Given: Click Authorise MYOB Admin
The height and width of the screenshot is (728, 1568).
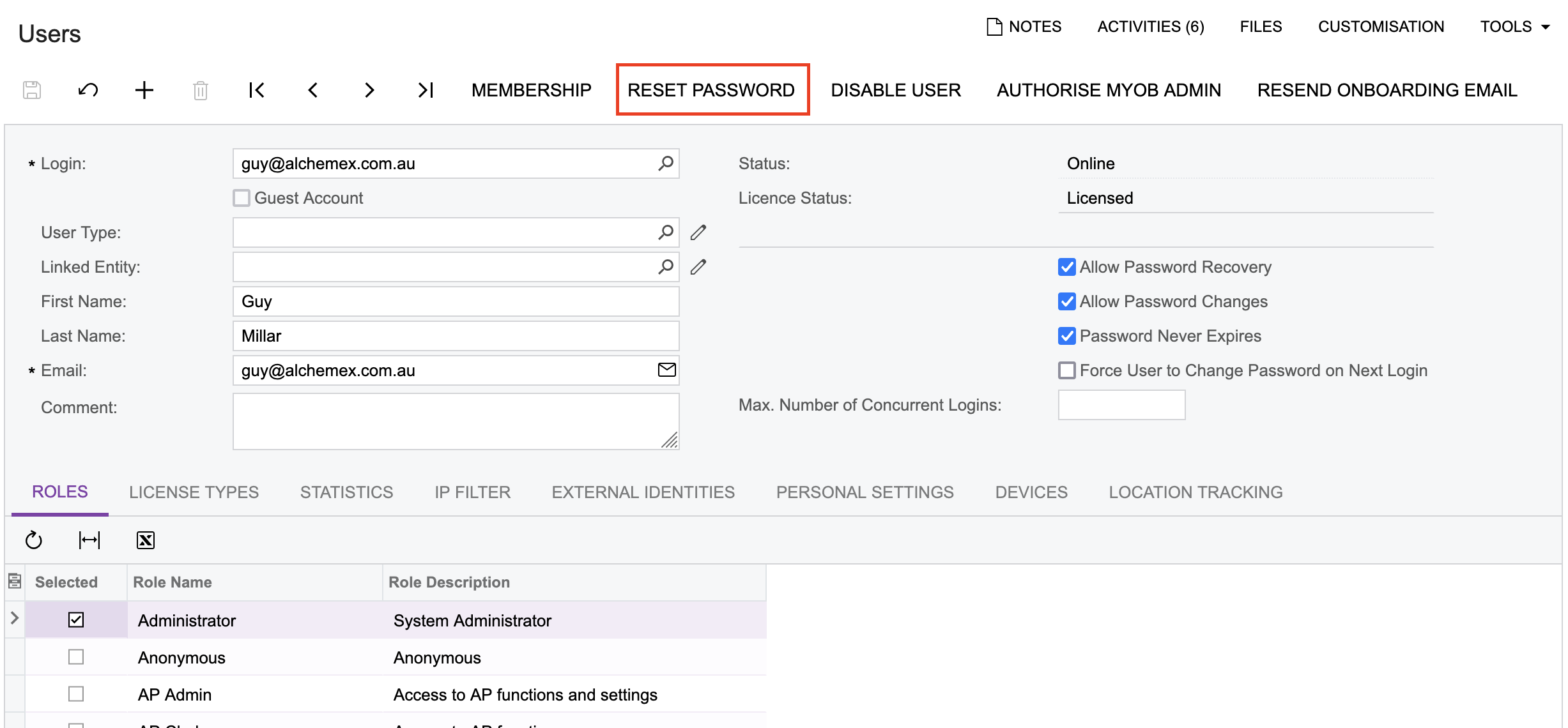Looking at the screenshot, I should pyautogui.click(x=1109, y=90).
